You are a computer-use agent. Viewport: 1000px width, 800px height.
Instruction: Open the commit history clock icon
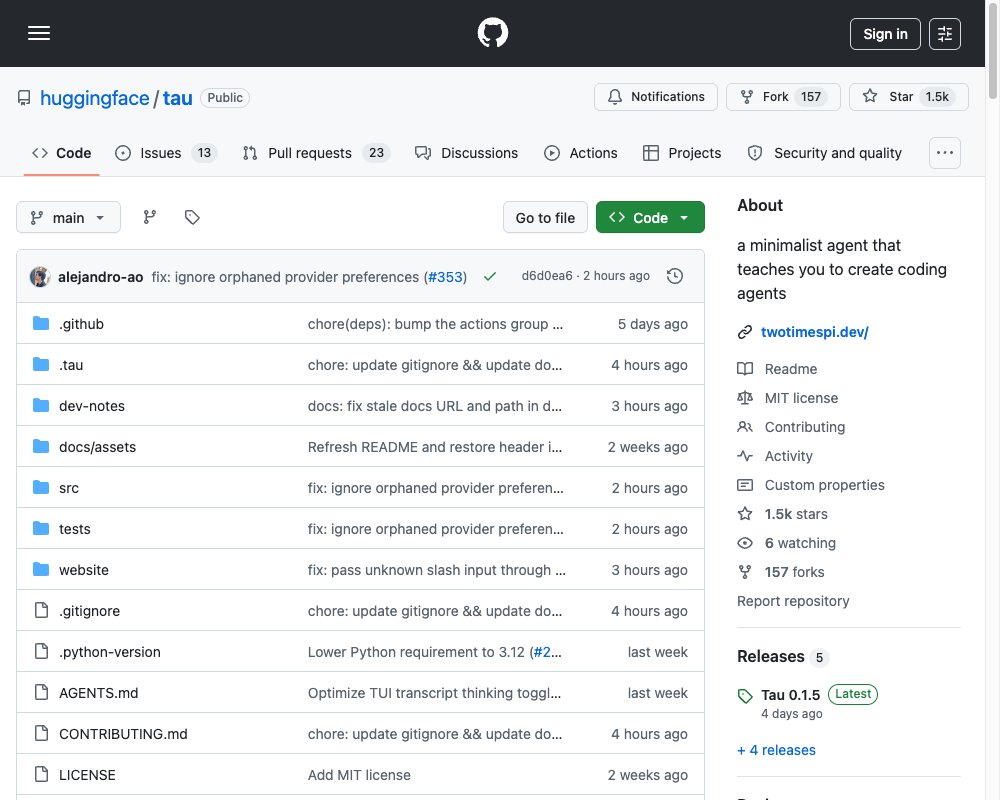[675, 276]
